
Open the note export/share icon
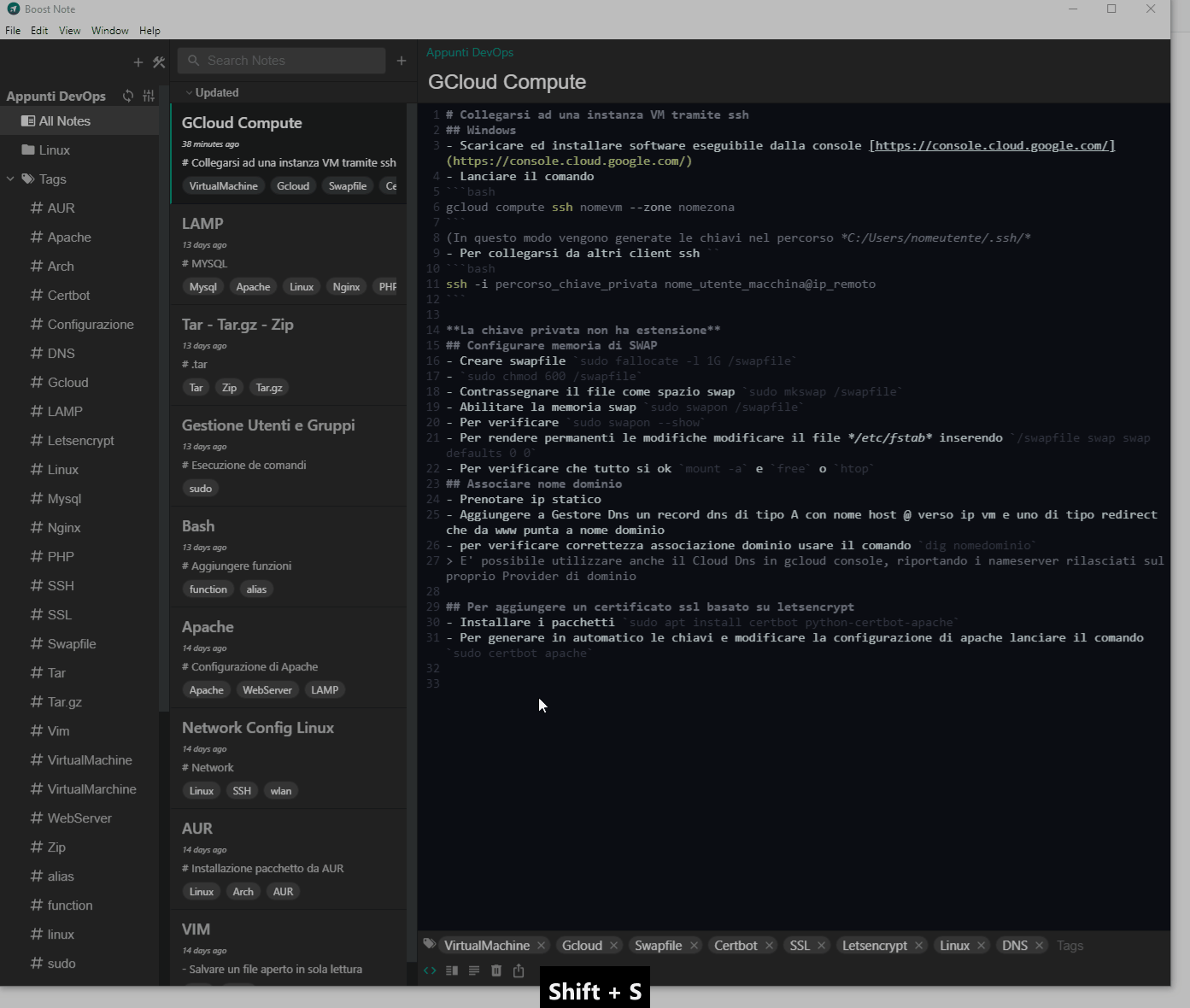(519, 970)
